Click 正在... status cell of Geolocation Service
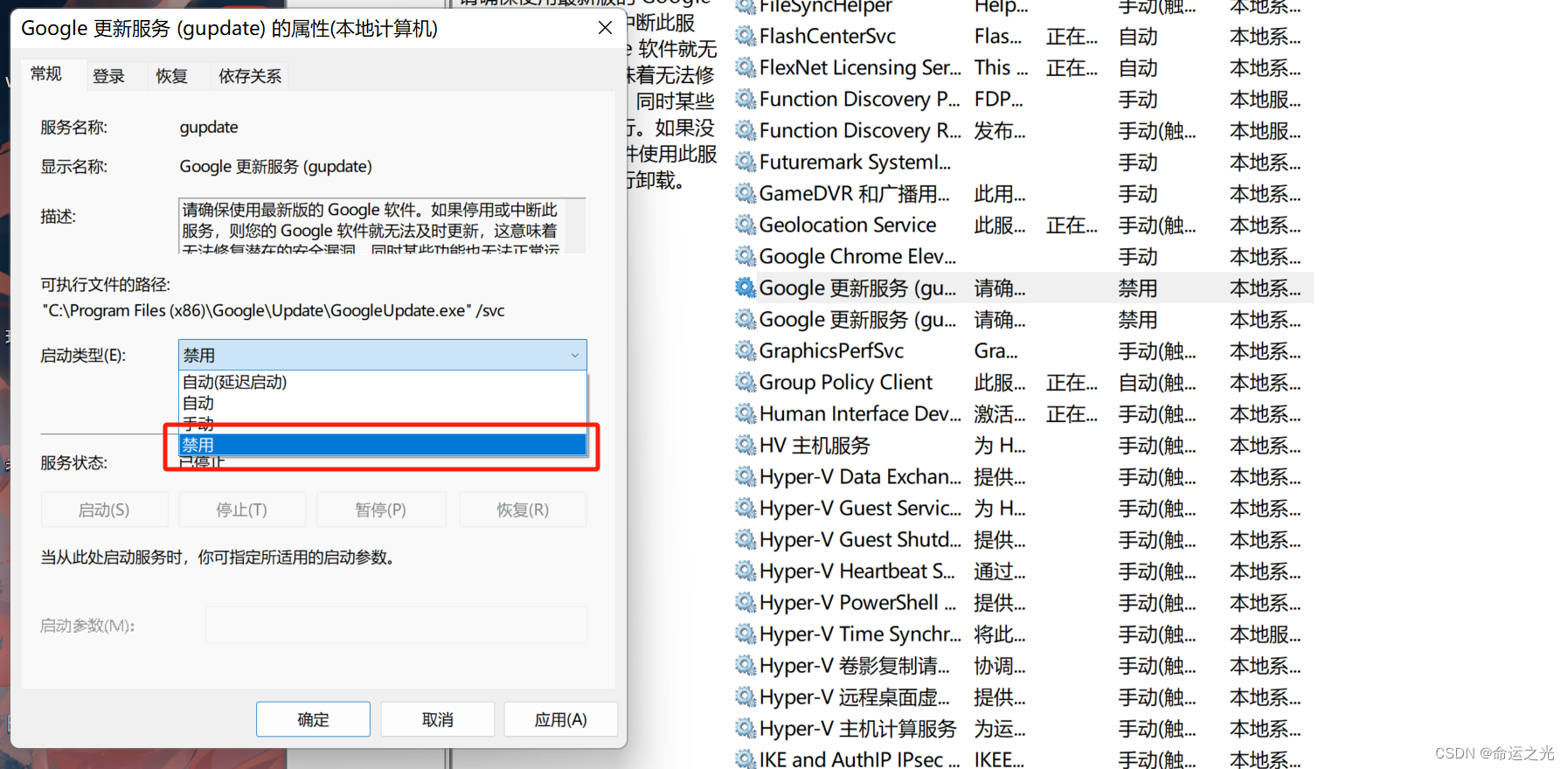Screen dimensions: 1568x769 point(1072,225)
